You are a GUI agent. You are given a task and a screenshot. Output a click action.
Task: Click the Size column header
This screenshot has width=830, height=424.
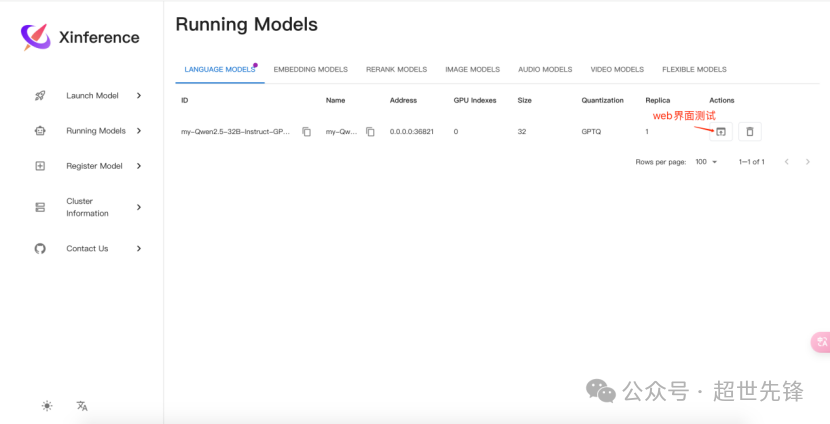(525, 101)
